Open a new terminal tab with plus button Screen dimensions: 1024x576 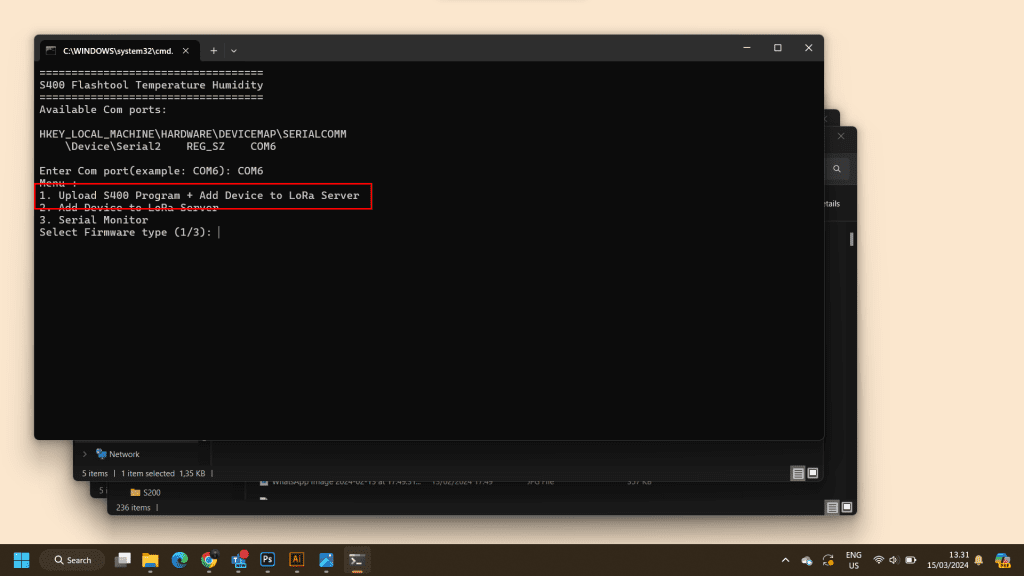pyautogui.click(x=213, y=50)
